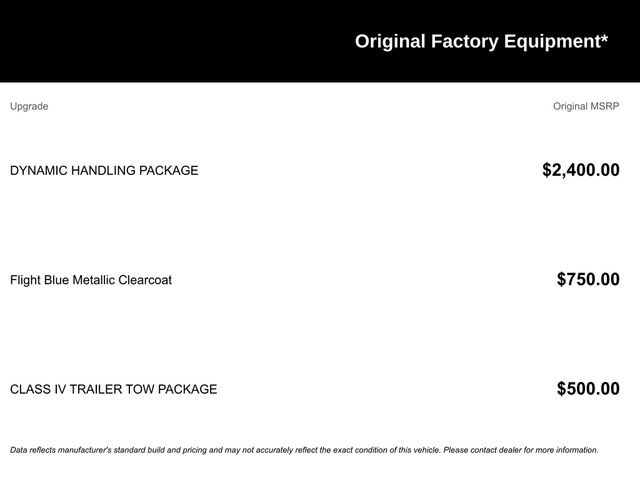Select the "Upgrade" column header
The image size is (640, 480).
point(29,106)
